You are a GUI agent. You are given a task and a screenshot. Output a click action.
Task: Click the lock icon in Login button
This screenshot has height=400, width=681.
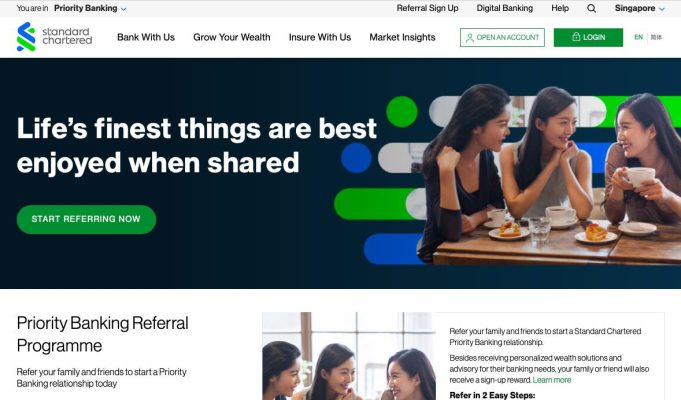pyautogui.click(x=576, y=36)
